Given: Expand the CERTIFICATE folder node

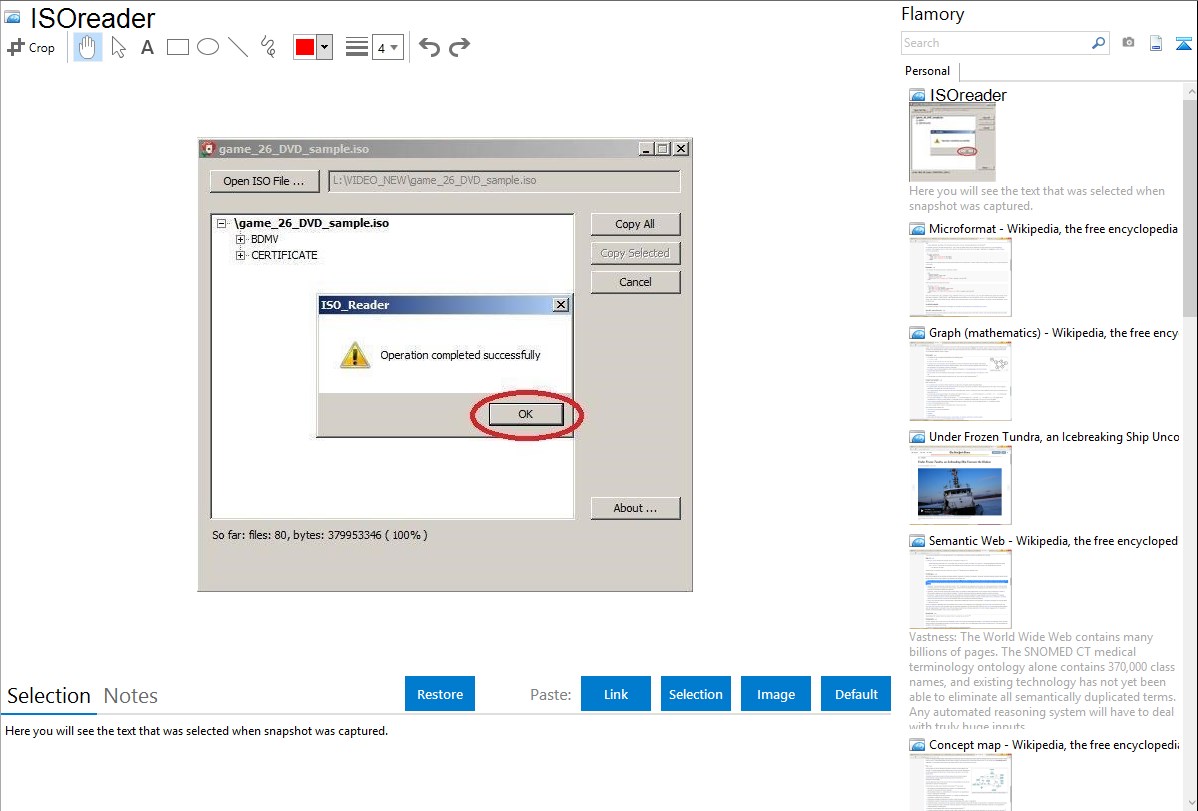Looking at the screenshot, I should pos(241,255).
